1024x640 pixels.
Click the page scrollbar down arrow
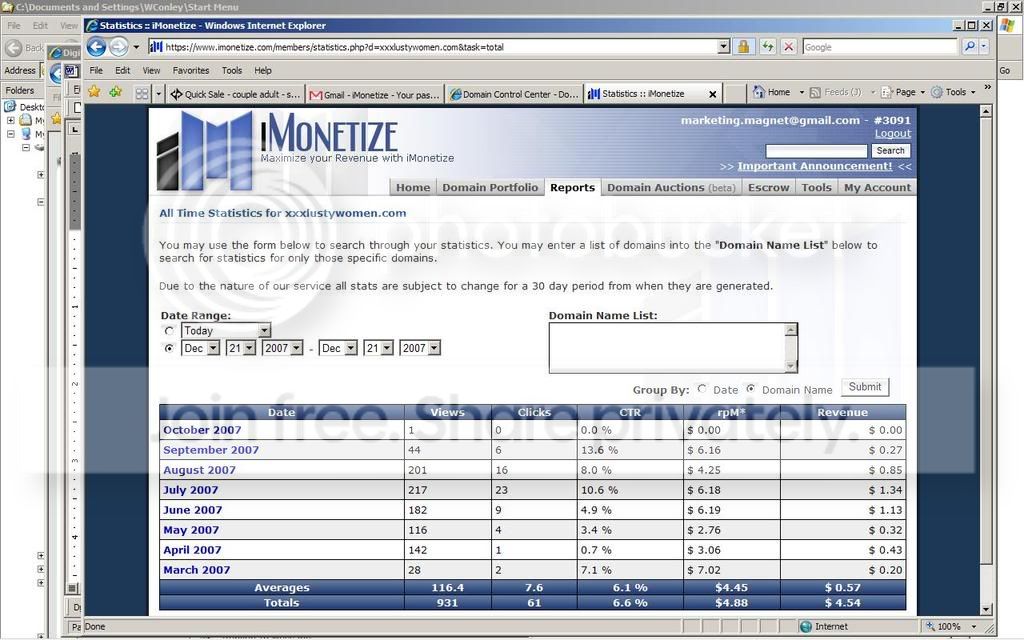tap(986, 609)
